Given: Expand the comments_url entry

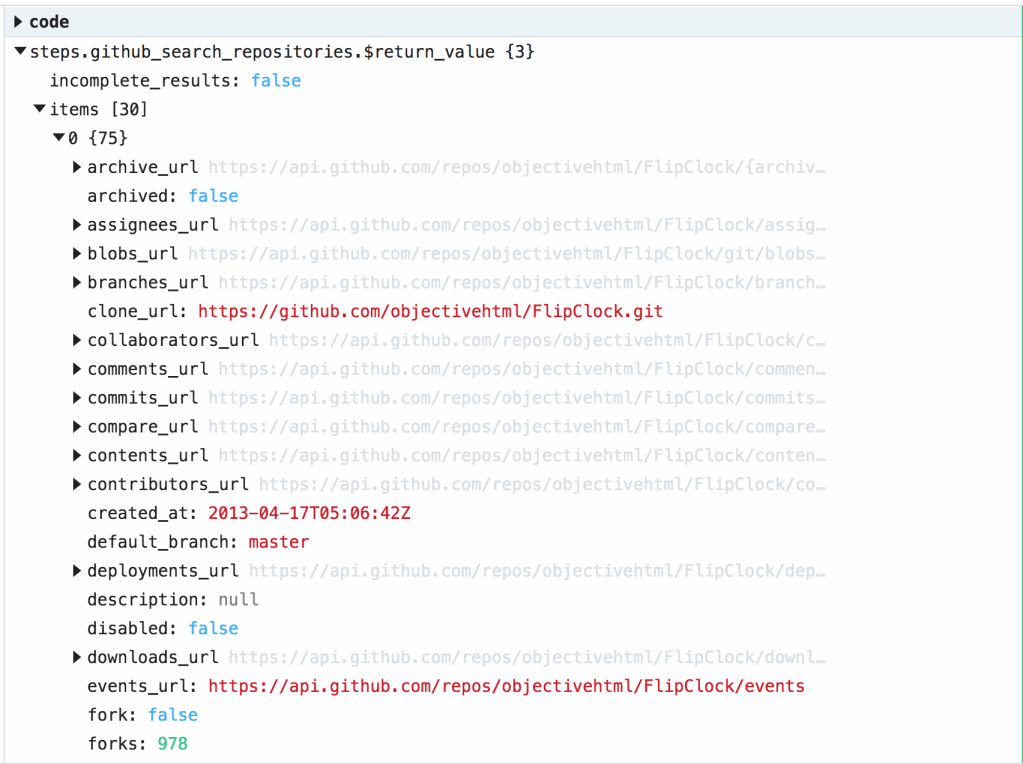Looking at the screenshot, I should click(78, 369).
